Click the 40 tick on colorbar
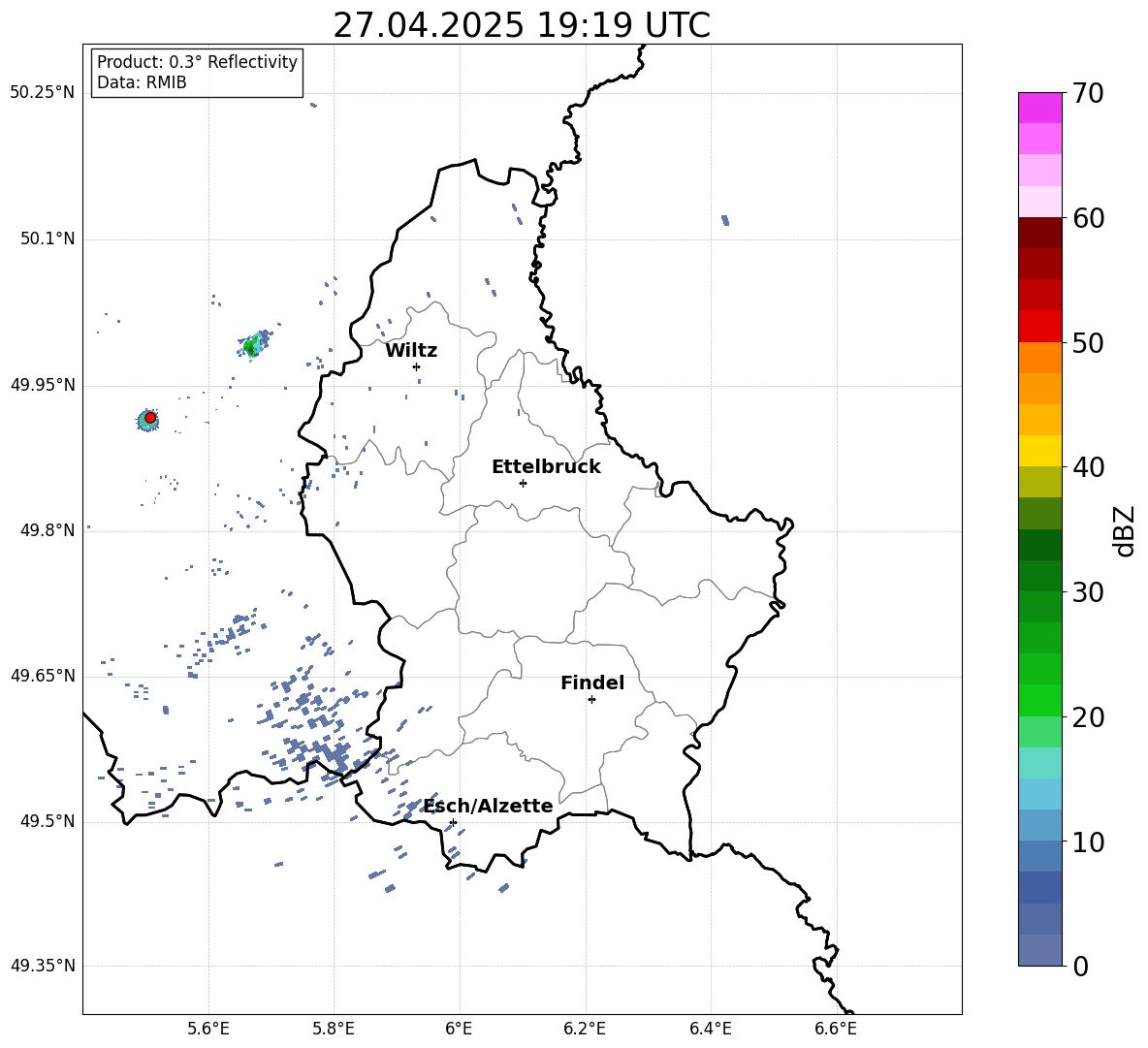This screenshot has height=1048, width=1148. tap(1088, 467)
